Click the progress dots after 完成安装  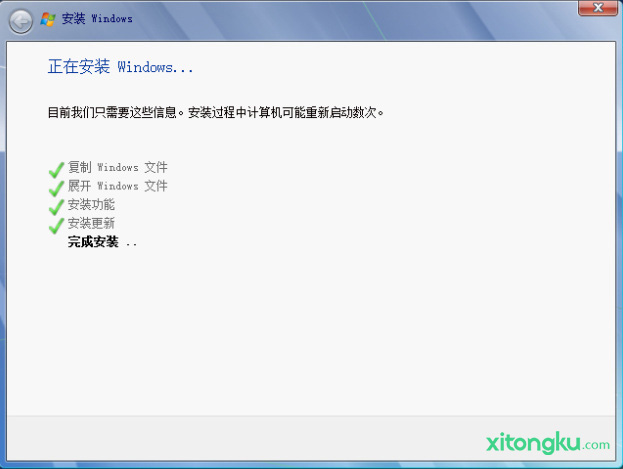(x=131, y=243)
